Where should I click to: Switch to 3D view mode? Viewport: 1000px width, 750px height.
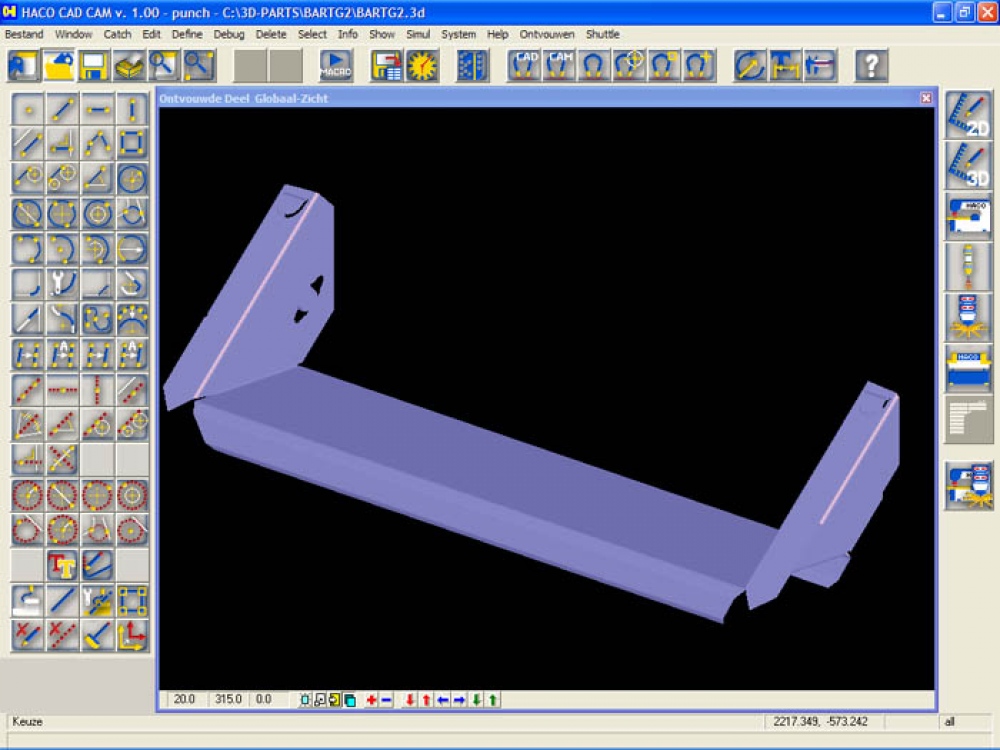pos(968,166)
